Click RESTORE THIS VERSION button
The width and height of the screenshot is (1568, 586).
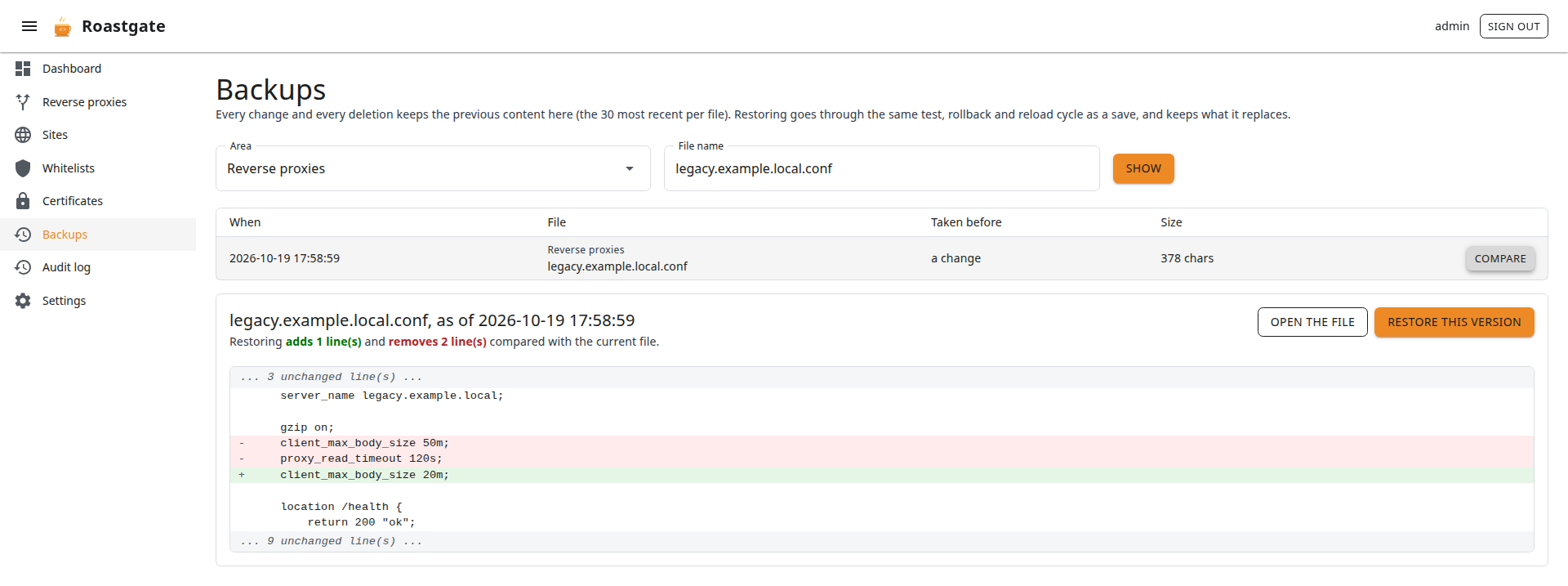coord(1454,322)
